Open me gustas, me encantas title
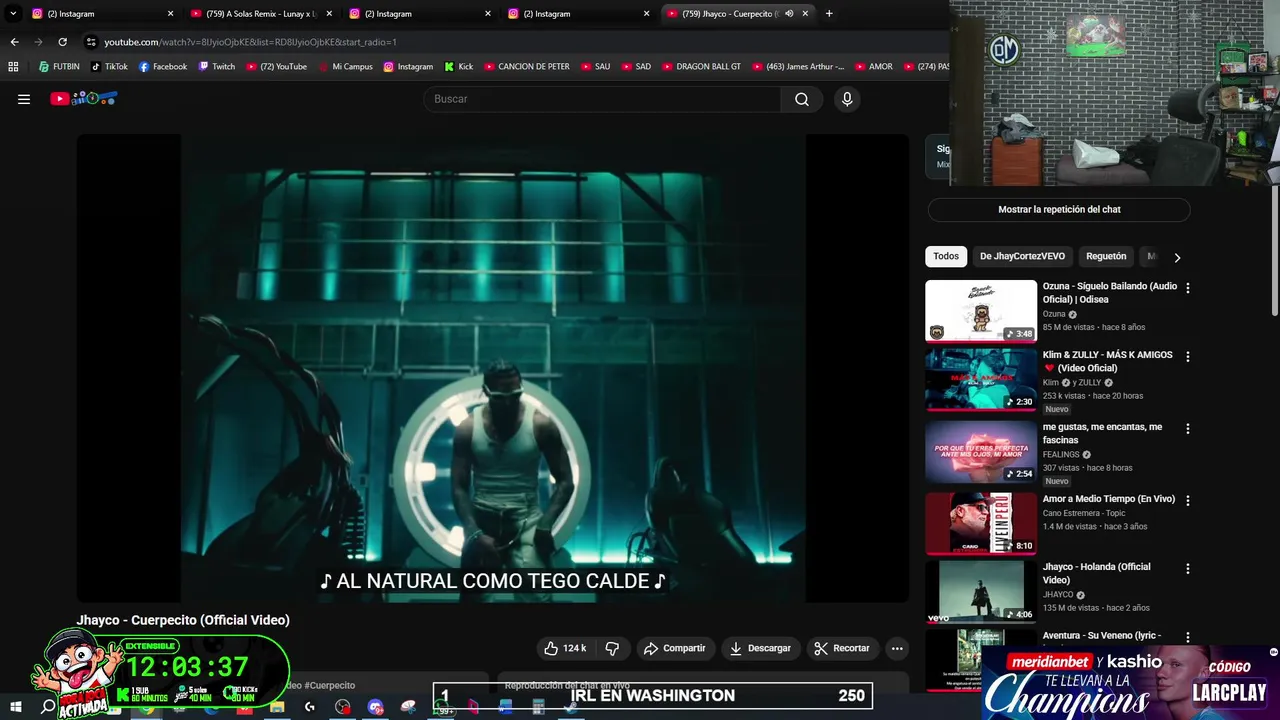 tap(1102, 433)
